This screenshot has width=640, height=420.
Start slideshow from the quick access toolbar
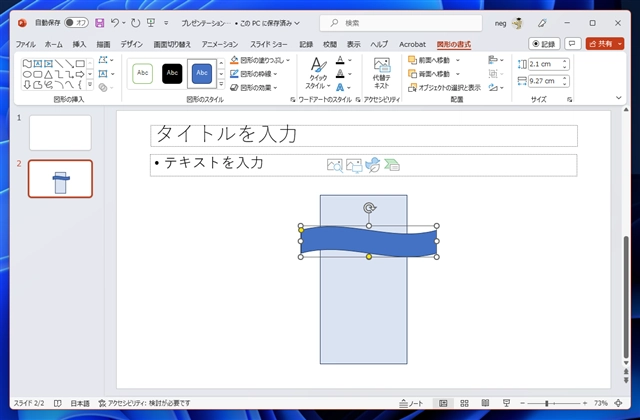151,23
